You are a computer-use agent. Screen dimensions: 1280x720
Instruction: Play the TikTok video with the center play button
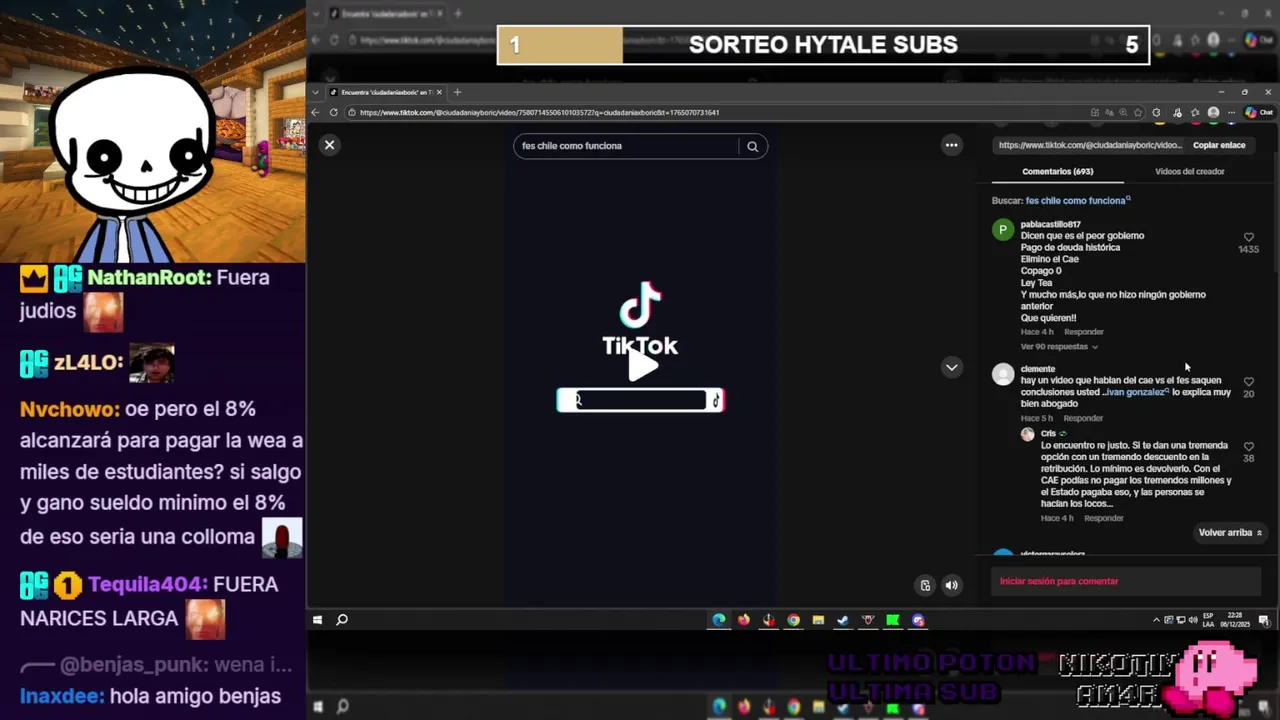[x=641, y=366]
